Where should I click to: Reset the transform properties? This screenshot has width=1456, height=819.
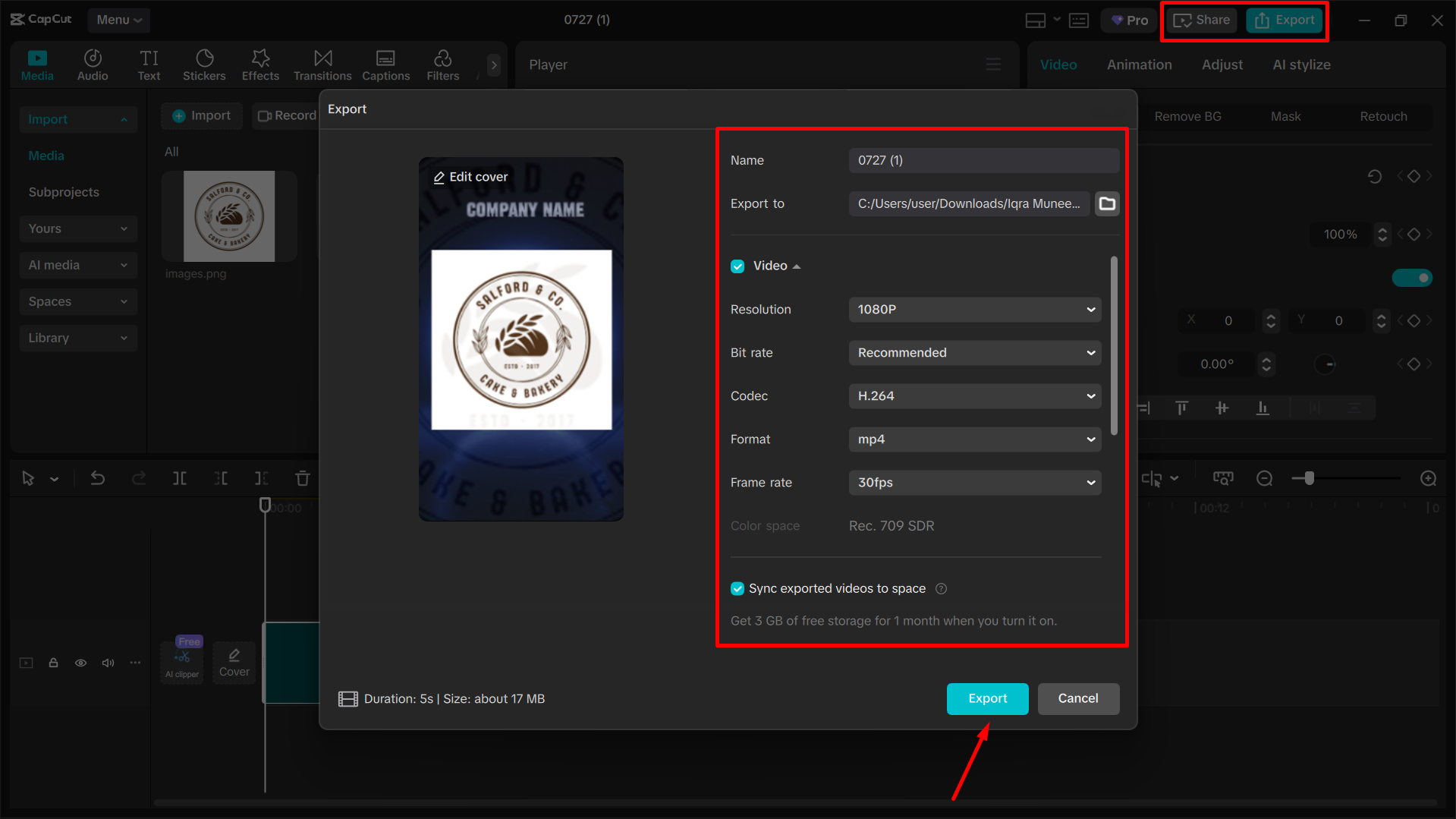click(x=1374, y=177)
